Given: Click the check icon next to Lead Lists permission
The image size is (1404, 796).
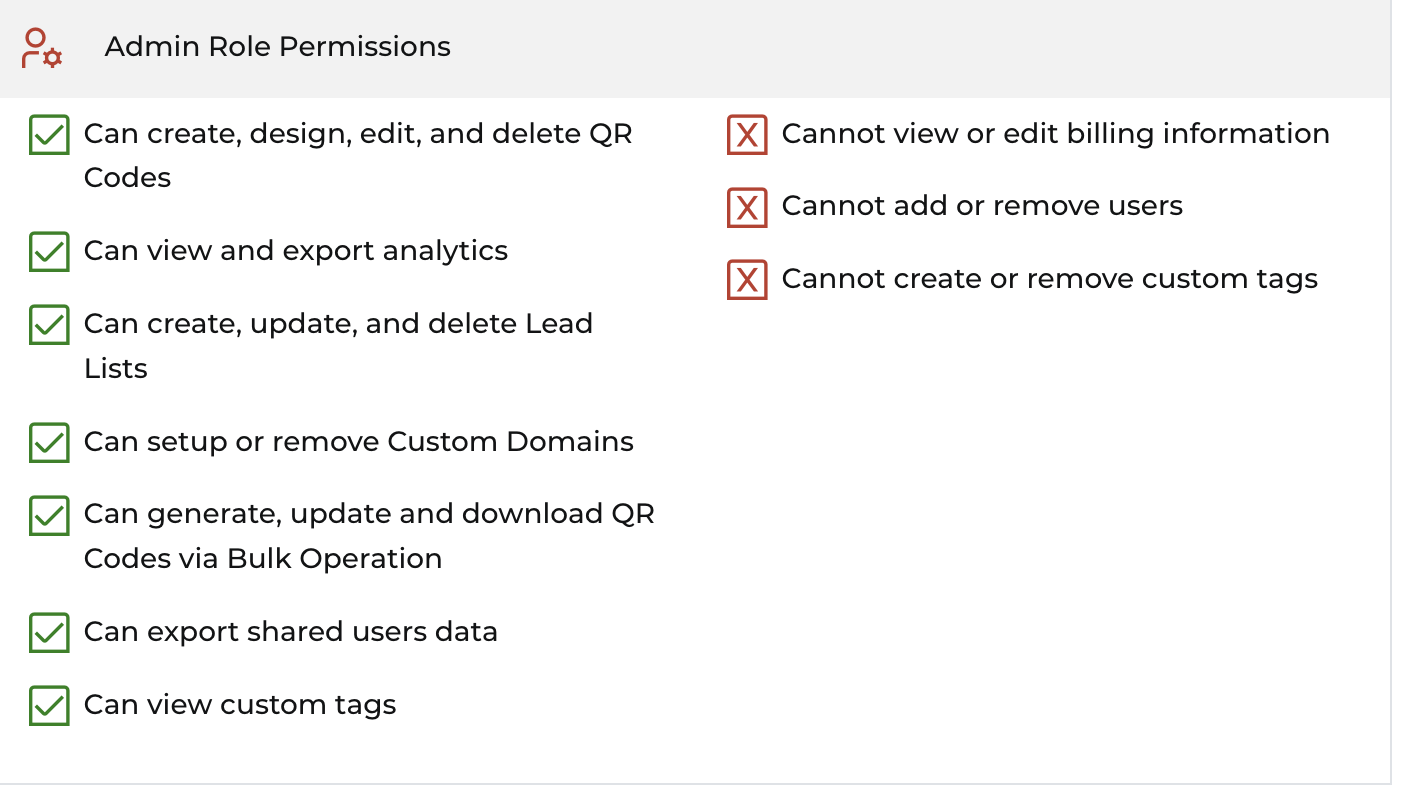Looking at the screenshot, I should [49, 325].
